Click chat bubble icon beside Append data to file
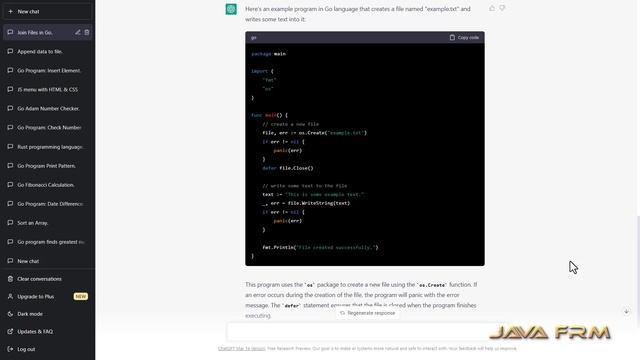Viewport: 640px width, 360px height. pyautogui.click(x=11, y=51)
